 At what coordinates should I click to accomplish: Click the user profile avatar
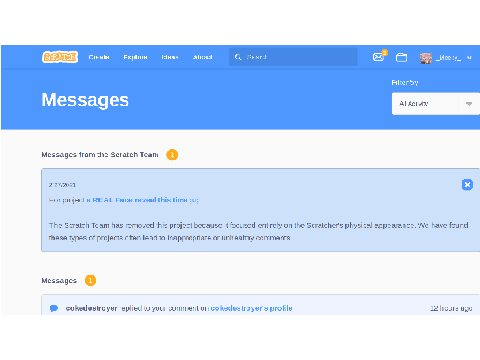[426, 58]
